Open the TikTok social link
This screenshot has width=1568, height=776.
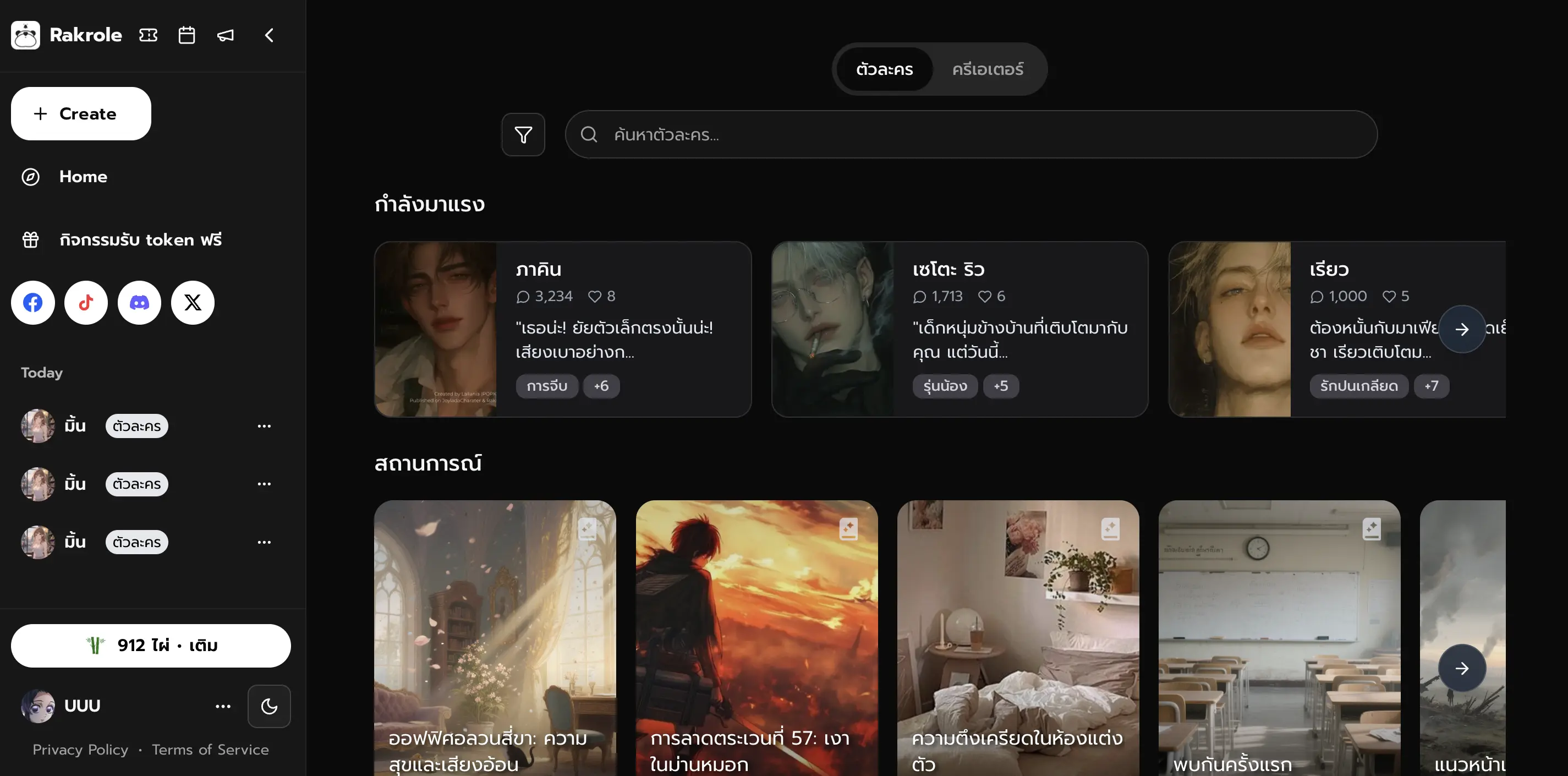click(x=86, y=303)
